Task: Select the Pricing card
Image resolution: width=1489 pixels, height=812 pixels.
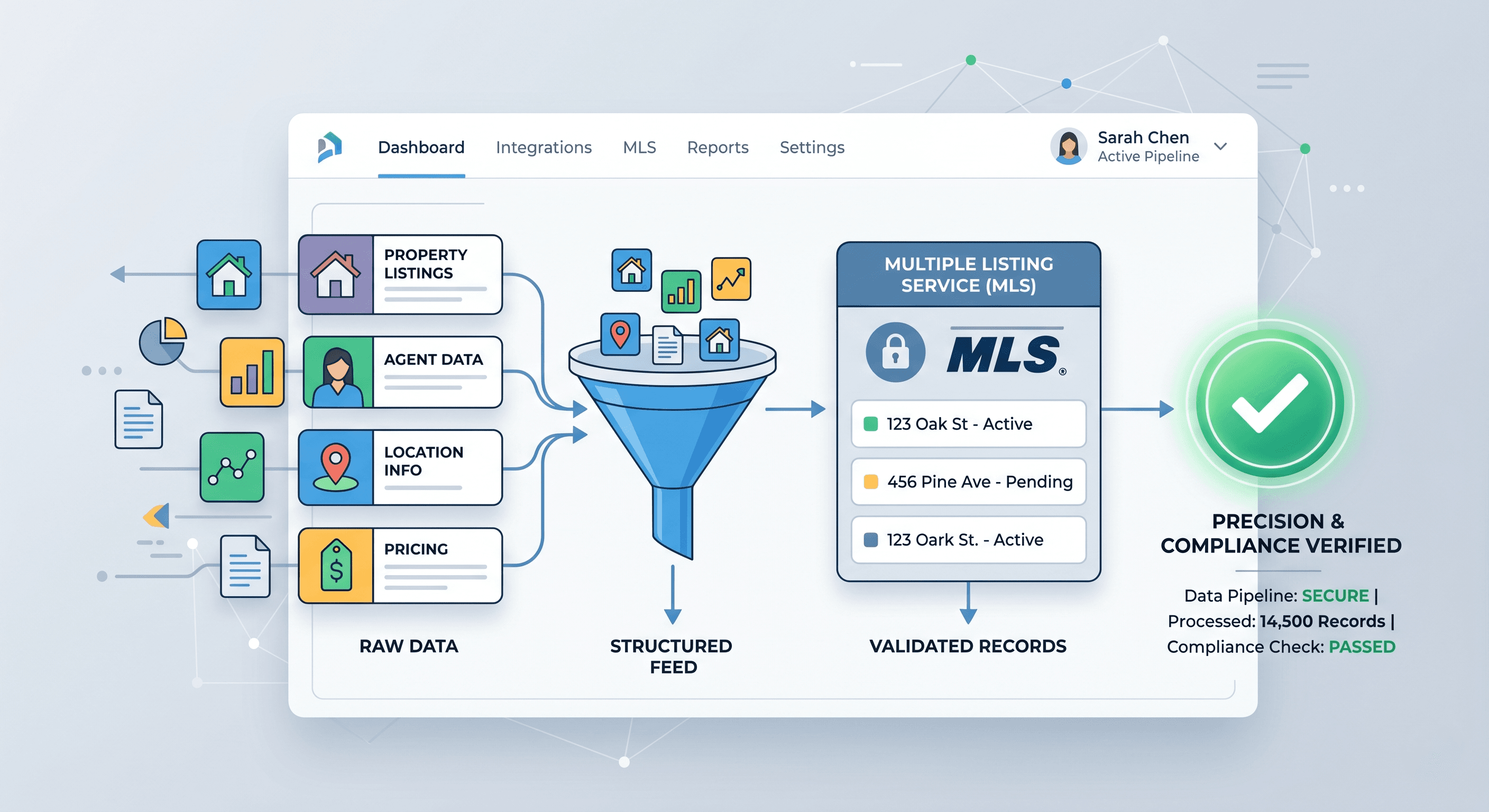Action: point(401,566)
